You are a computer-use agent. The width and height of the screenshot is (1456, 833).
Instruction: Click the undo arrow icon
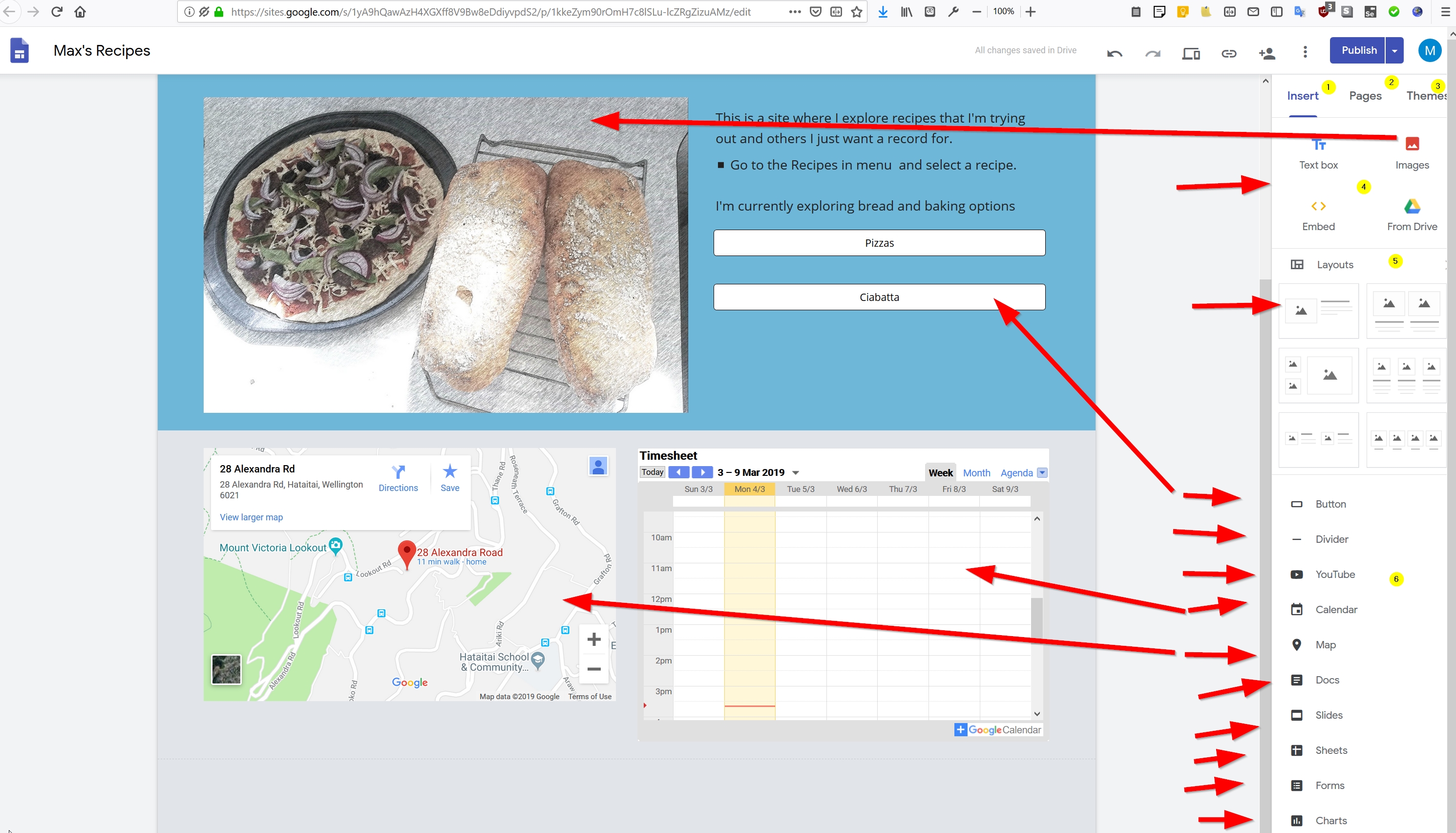click(1114, 53)
